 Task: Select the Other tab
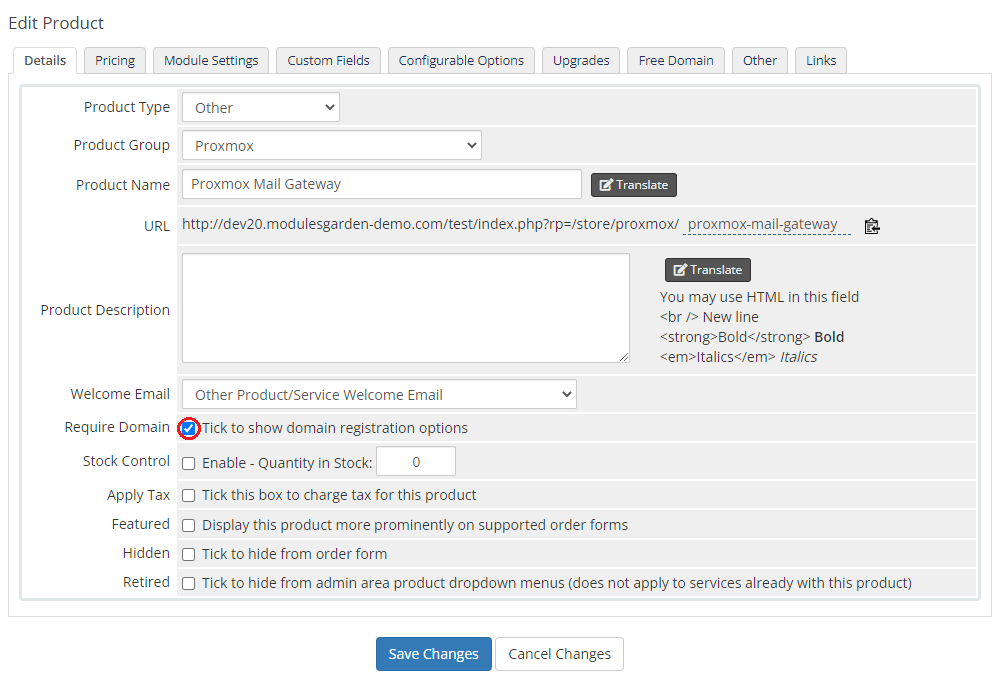(760, 60)
